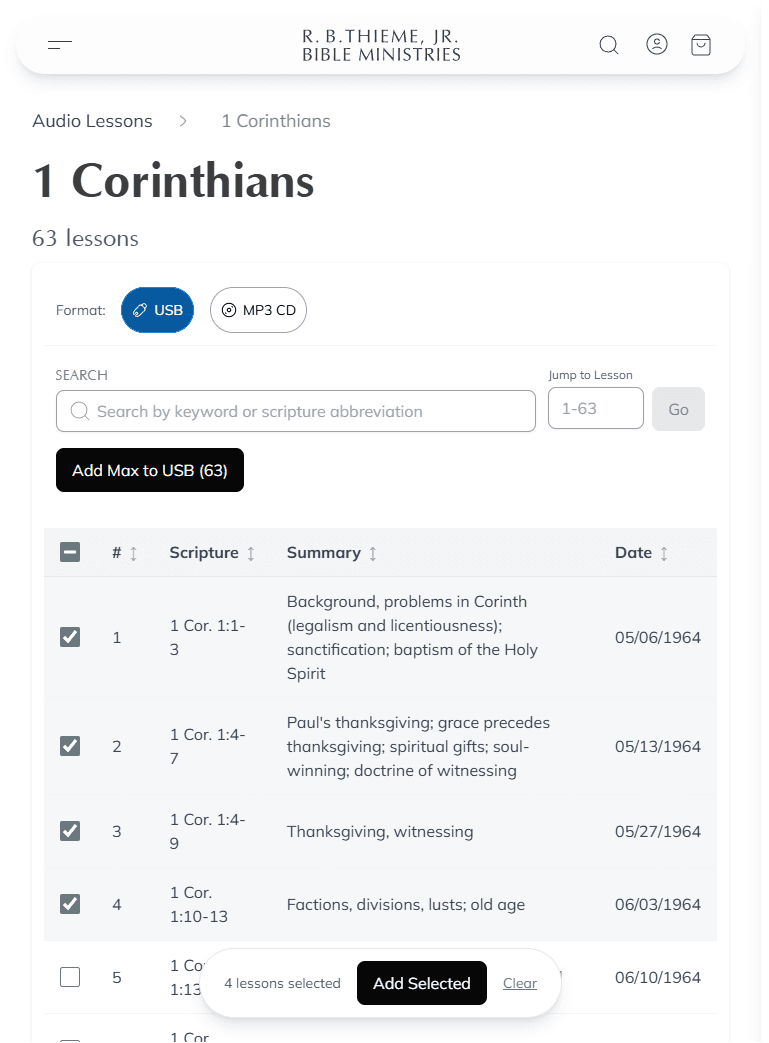Click the search magnifier icon in header
Image resolution: width=769 pixels, height=1043 pixels.
coord(609,44)
